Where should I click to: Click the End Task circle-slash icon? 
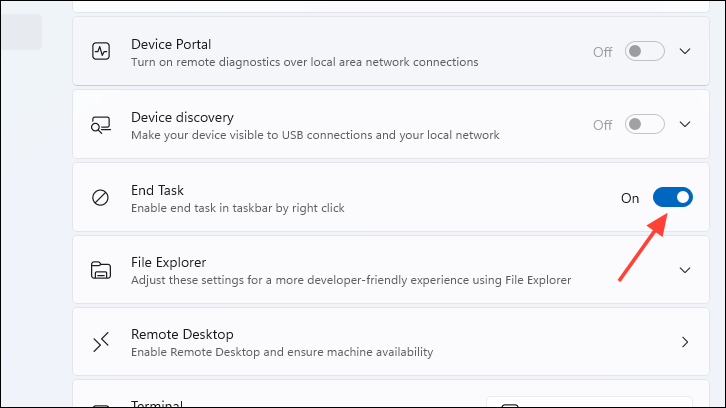[x=100, y=198]
